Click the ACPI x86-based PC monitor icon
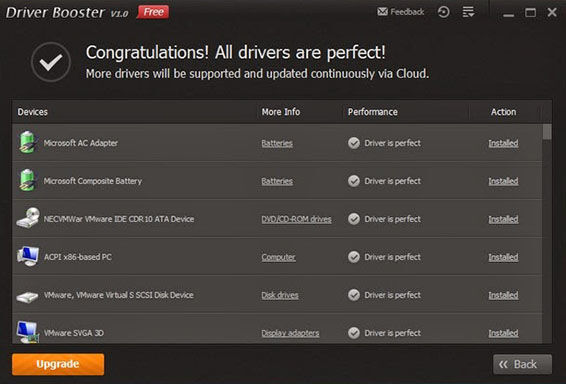Viewport: 566px width, 384px height. (28, 256)
